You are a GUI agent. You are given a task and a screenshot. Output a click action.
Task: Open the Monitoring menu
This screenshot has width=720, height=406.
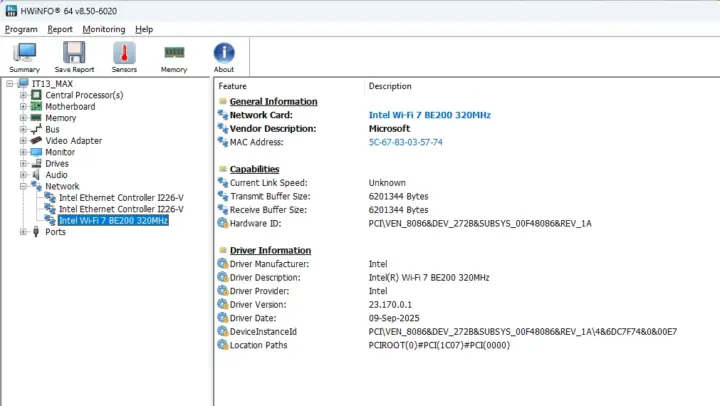click(104, 29)
